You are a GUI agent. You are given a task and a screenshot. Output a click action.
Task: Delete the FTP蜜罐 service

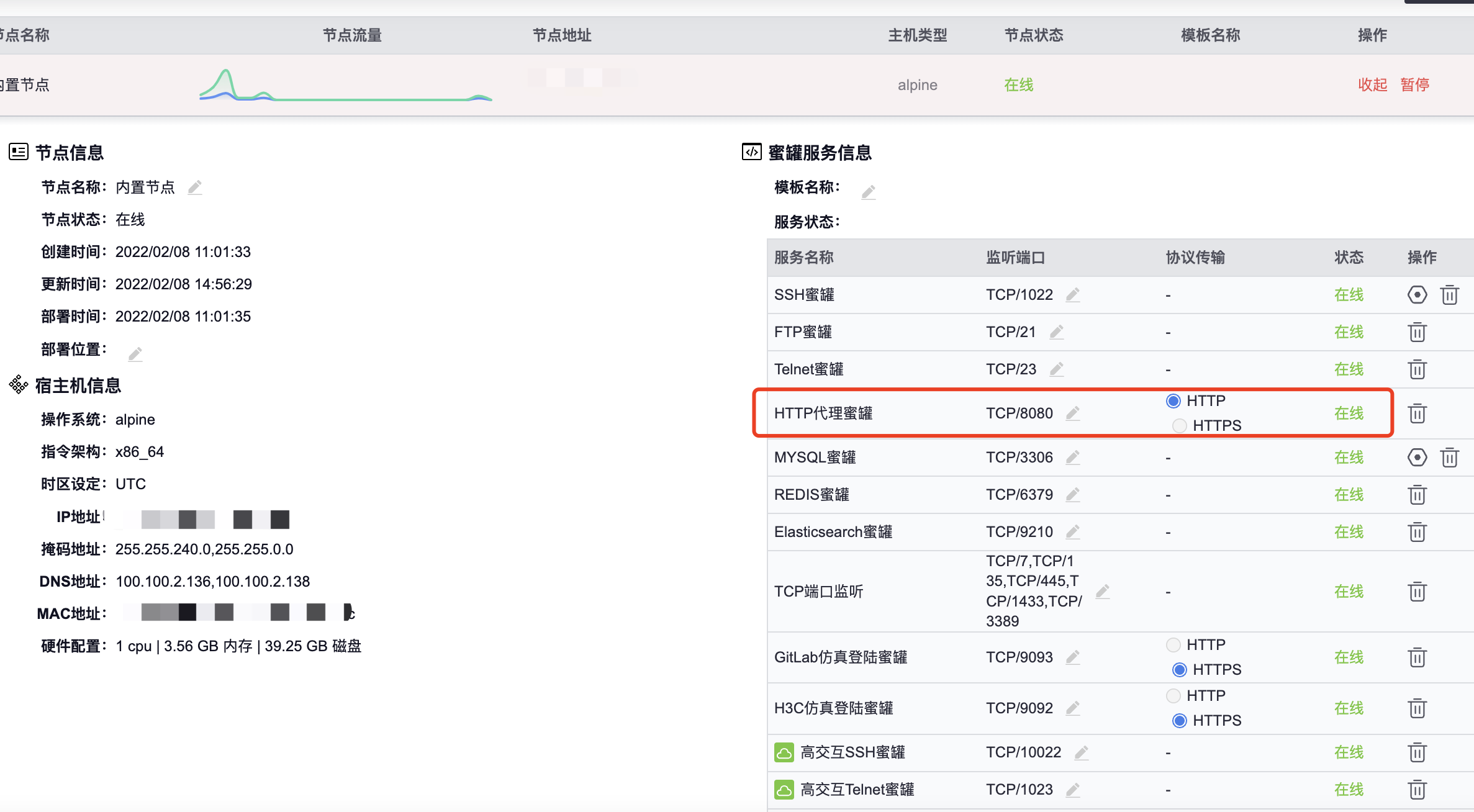[x=1417, y=332]
